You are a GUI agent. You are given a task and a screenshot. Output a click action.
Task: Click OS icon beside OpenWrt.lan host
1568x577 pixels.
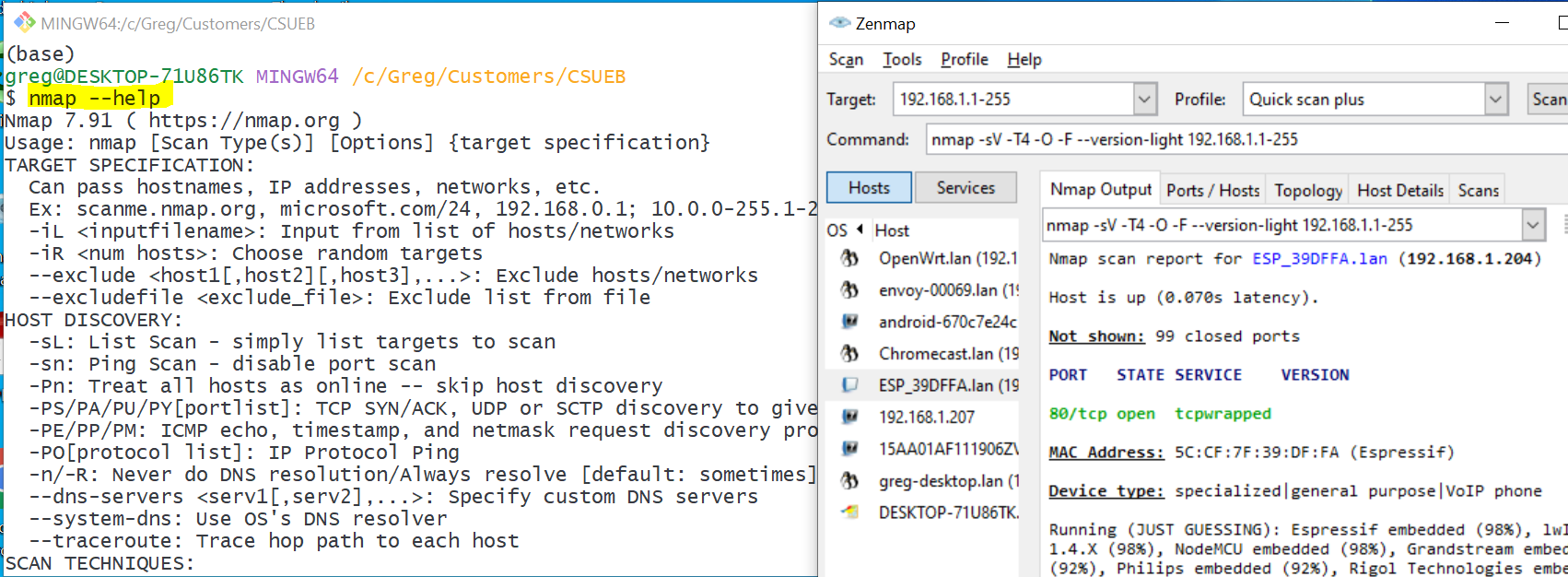[x=849, y=258]
